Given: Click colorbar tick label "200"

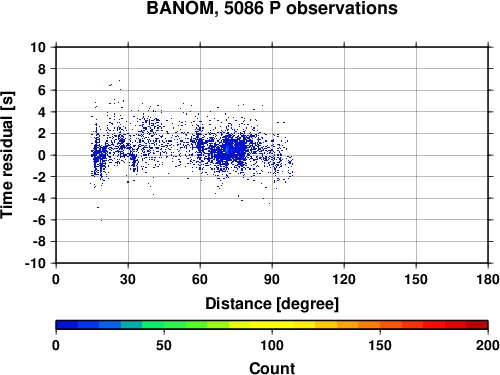Looking at the screenshot, I should tap(488, 345).
